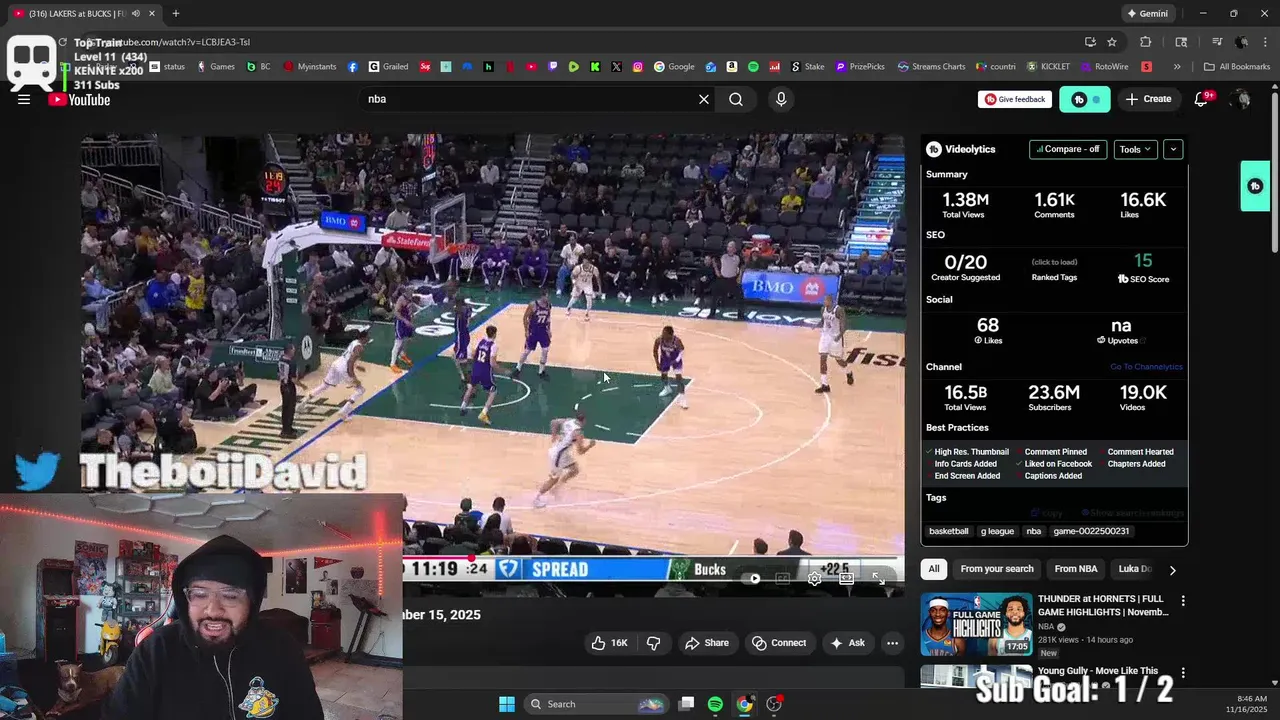Share the video
The image size is (1280, 720).
707,643
